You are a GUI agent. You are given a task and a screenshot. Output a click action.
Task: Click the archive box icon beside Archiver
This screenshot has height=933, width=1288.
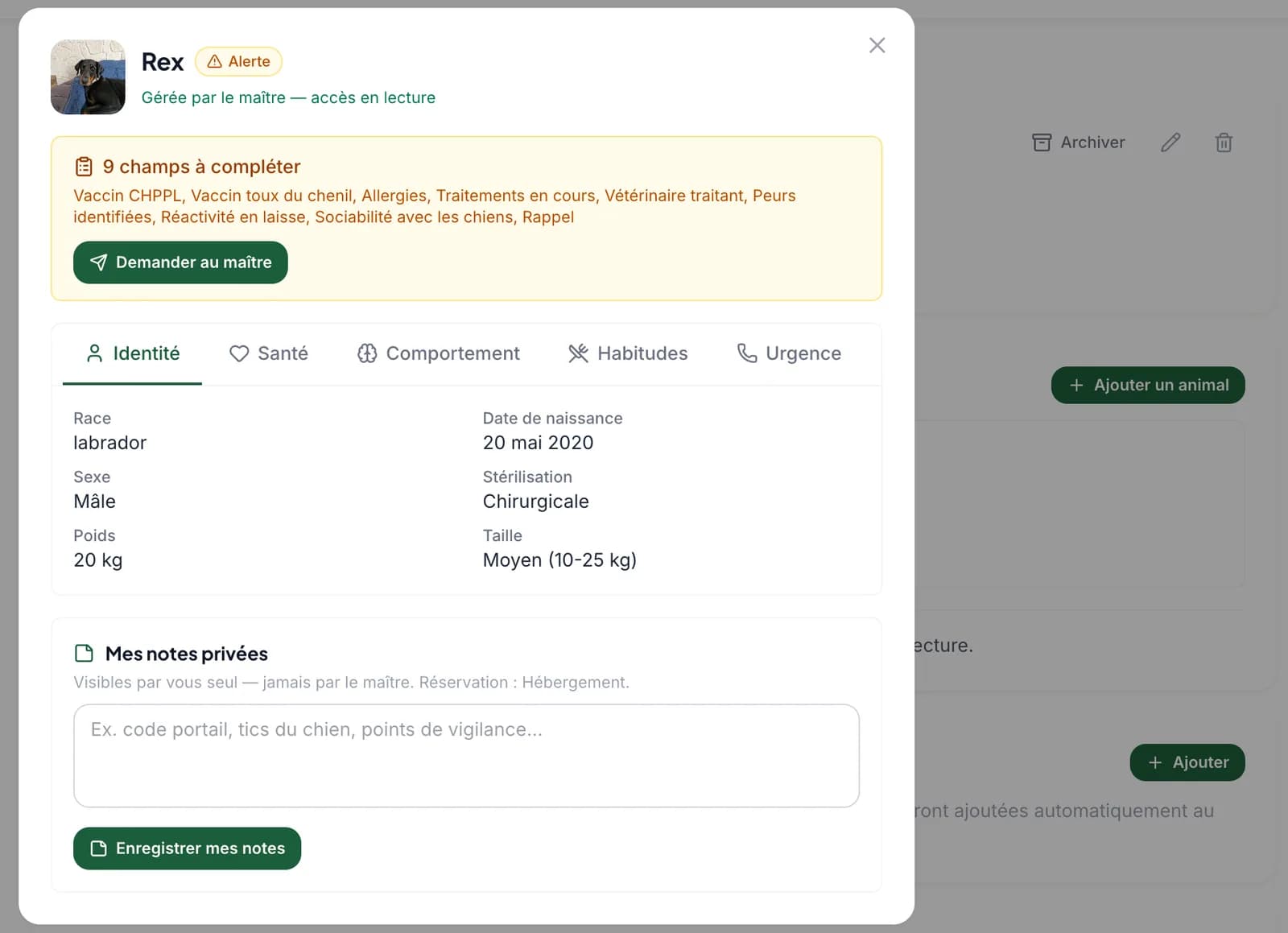coord(1042,142)
